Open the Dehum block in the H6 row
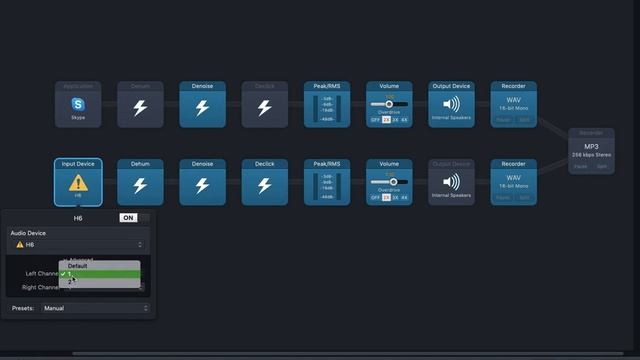The width and height of the screenshot is (640, 360). (x=140, y=182)
